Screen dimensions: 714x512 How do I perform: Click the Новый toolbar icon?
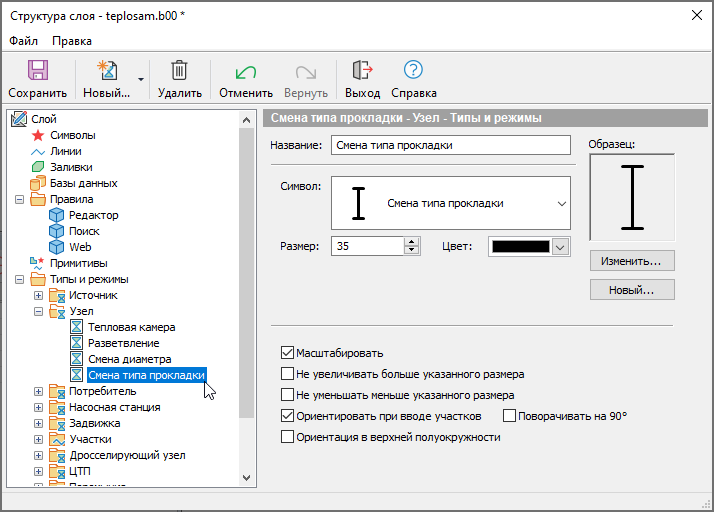point(106,70)
